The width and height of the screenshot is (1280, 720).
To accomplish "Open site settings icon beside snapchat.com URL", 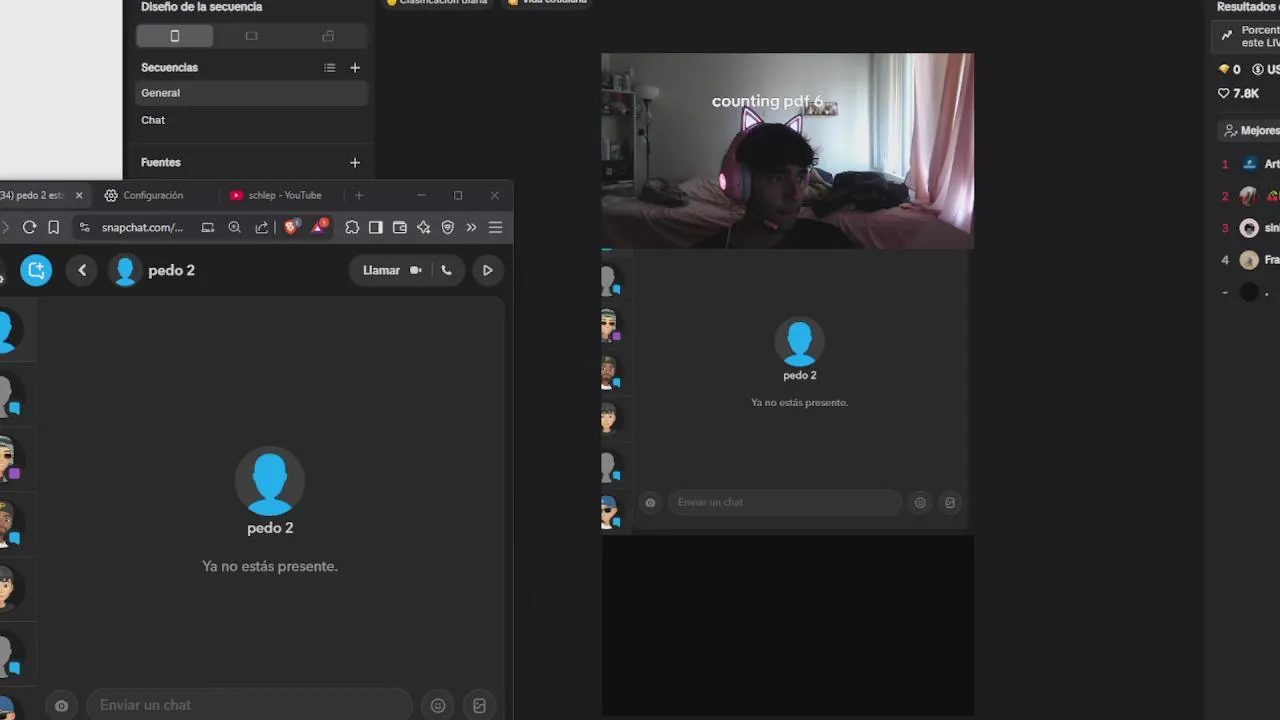I will coord(84,227).
